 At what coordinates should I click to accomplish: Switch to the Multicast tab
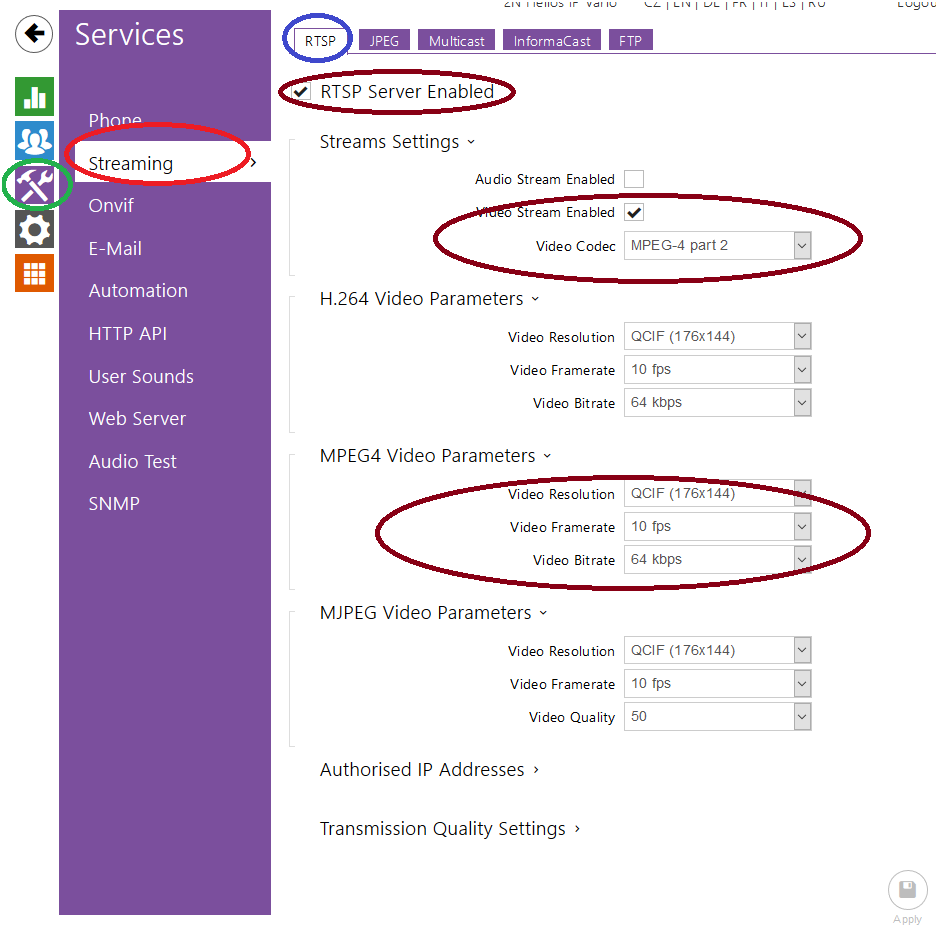coord(456,41)
